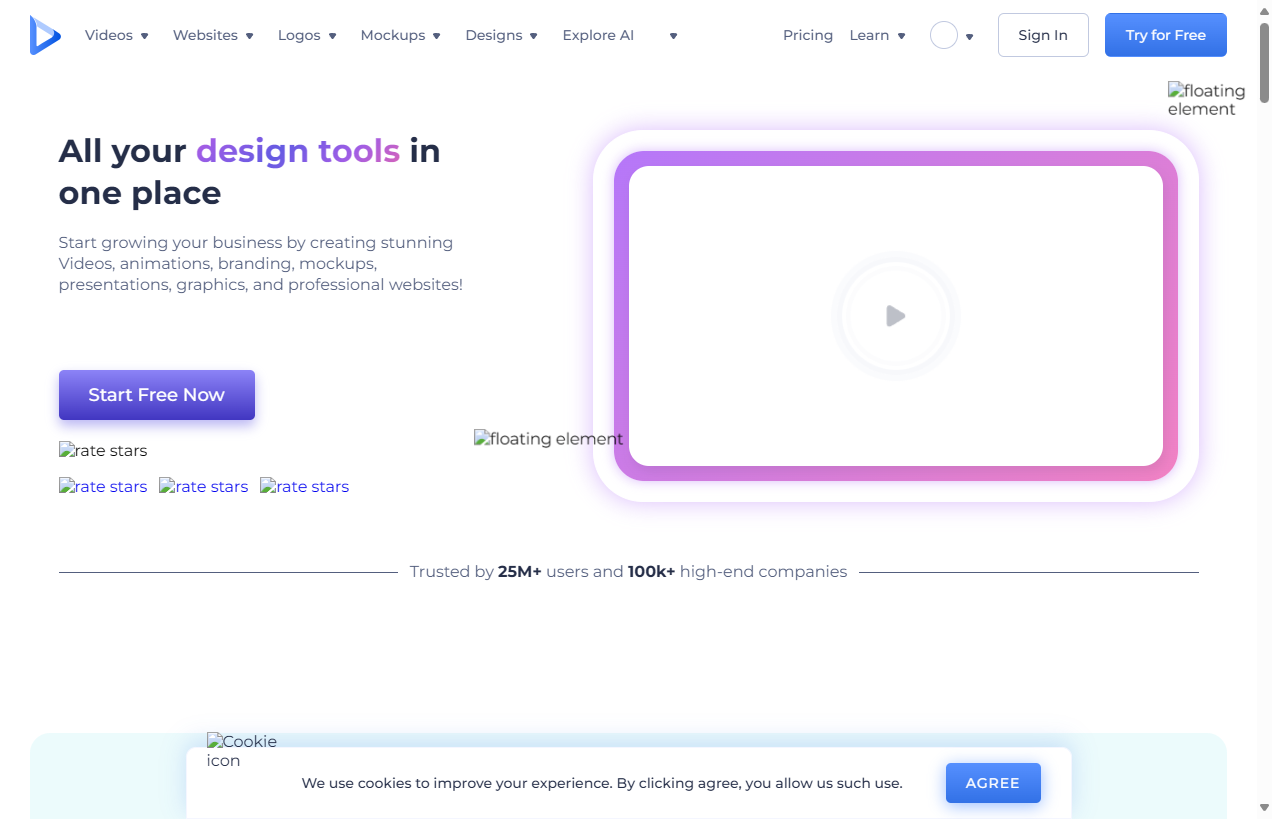Click the third linked rate stars image

(x=305, y=487)
